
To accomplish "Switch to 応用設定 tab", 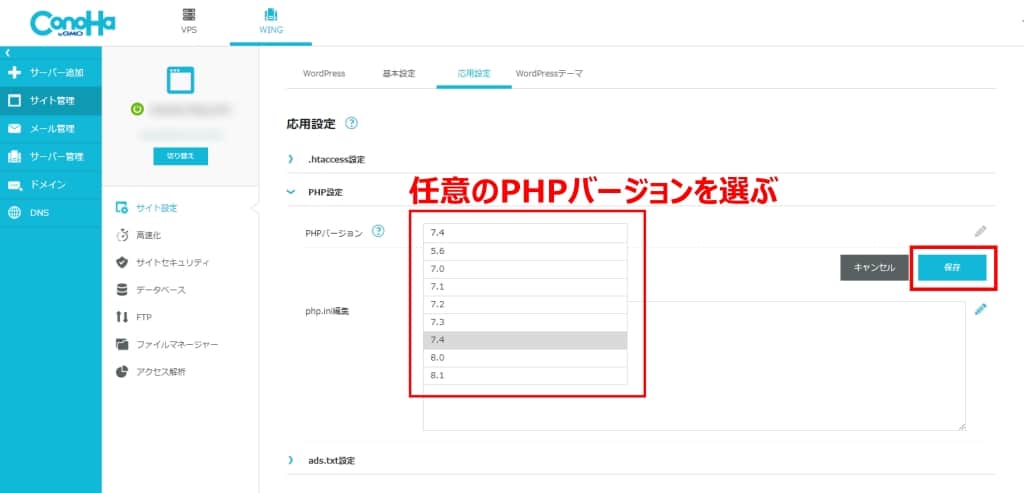I will tap(474, 74).
